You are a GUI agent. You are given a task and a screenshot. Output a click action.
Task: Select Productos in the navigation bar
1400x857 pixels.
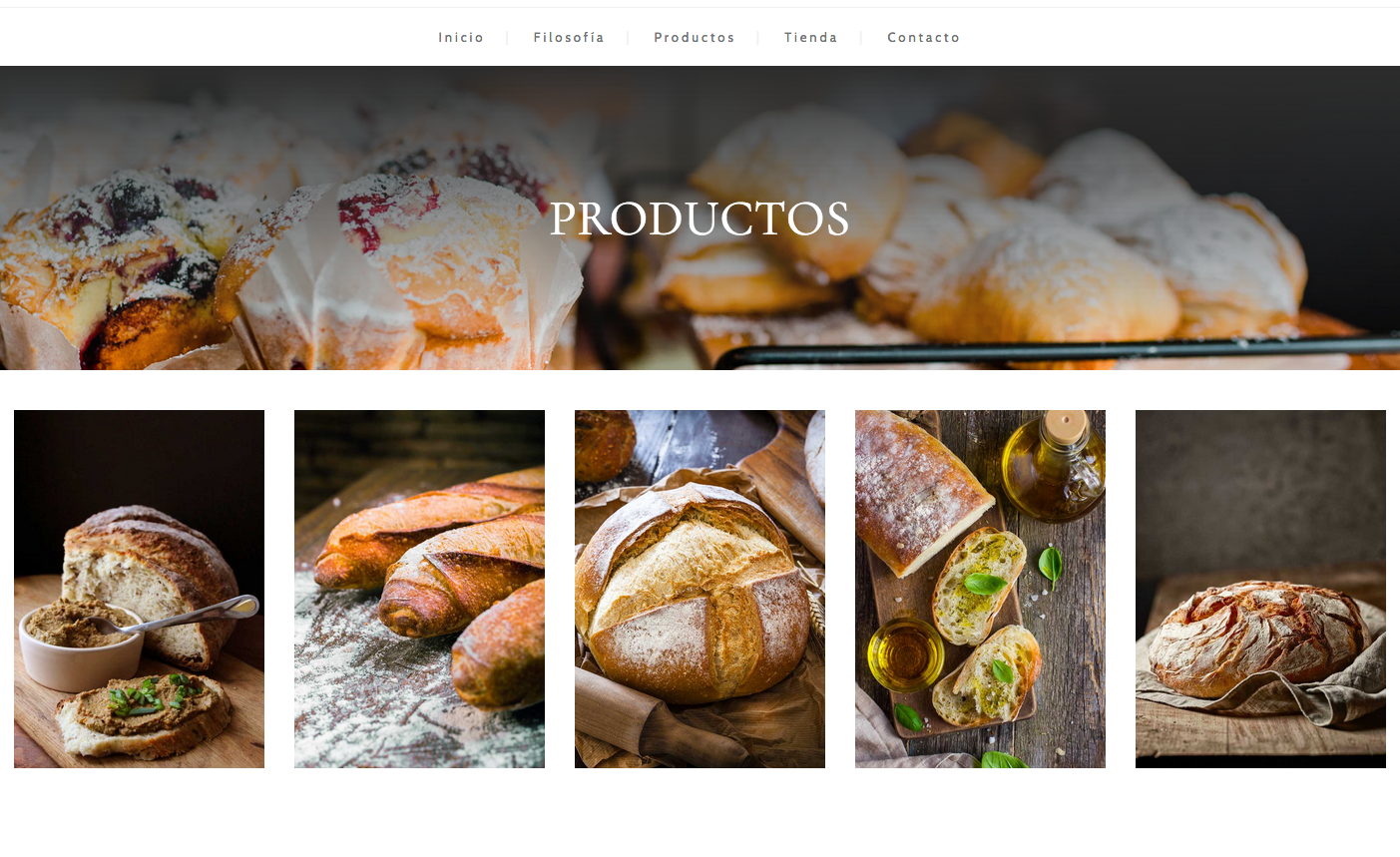695,38
